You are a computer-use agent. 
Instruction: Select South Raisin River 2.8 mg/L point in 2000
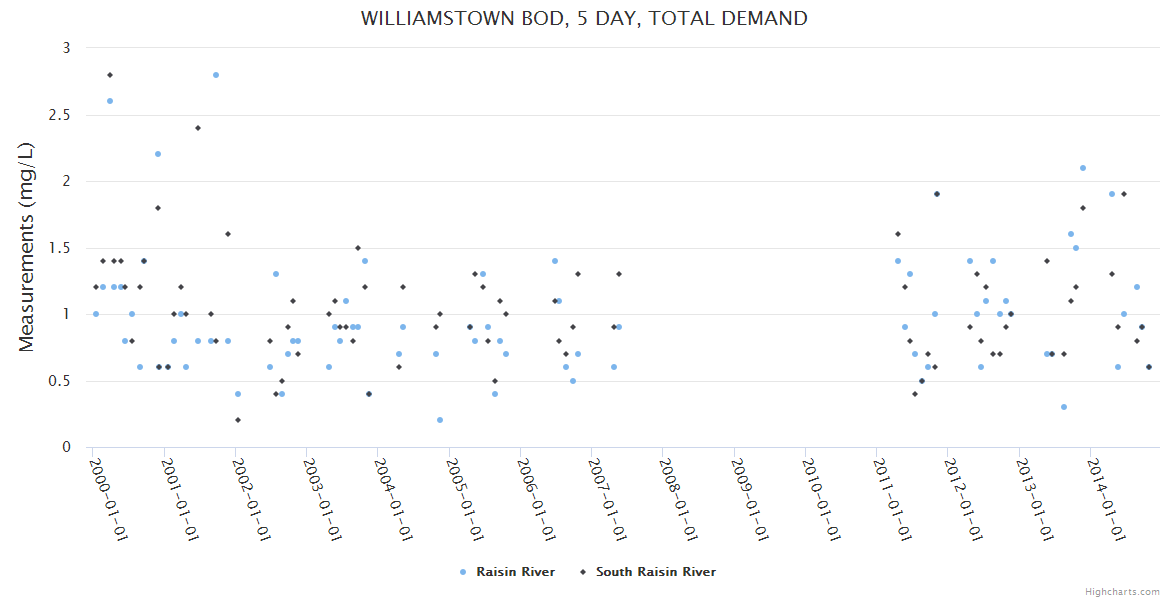[x=110, y=75]
